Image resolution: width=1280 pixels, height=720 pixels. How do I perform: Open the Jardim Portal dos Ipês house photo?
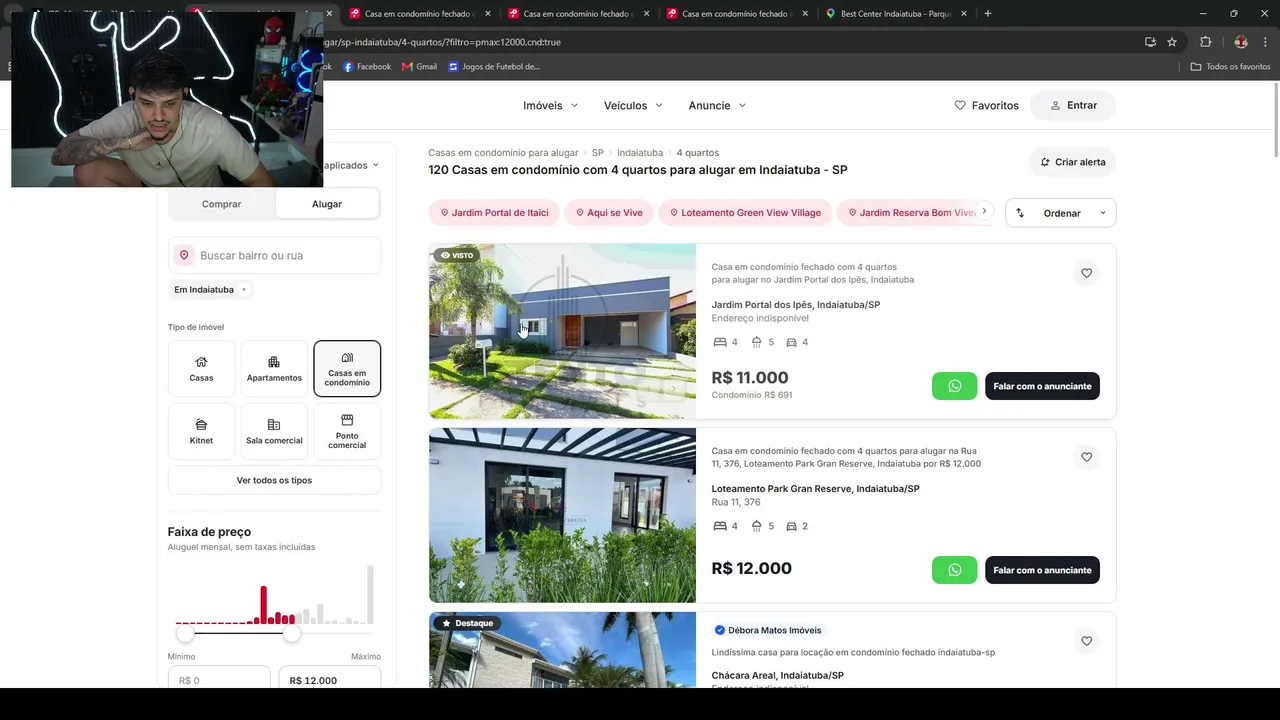562,331
